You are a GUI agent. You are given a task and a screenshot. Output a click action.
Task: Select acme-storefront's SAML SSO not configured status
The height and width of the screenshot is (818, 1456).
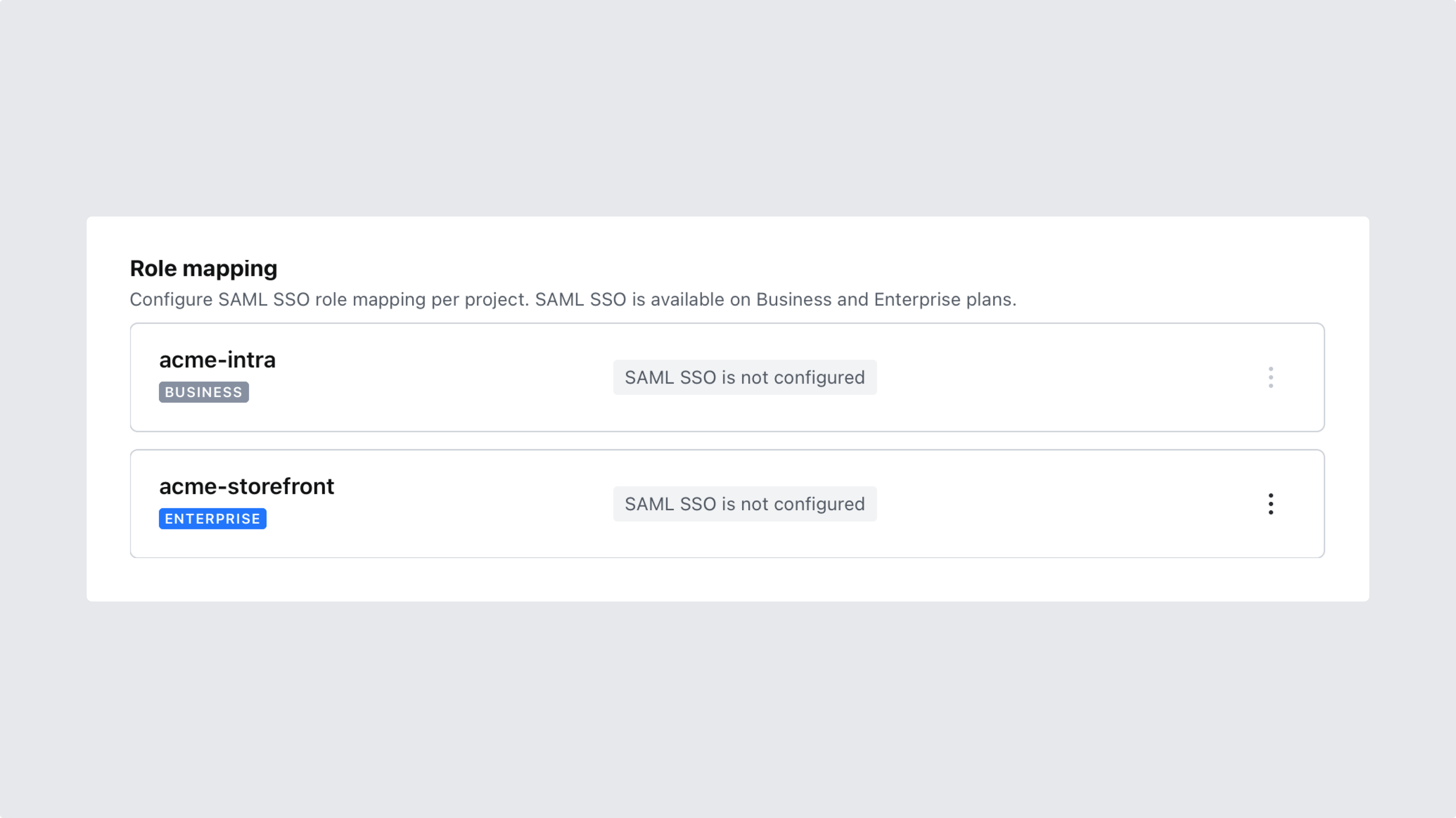coord(744,504)
